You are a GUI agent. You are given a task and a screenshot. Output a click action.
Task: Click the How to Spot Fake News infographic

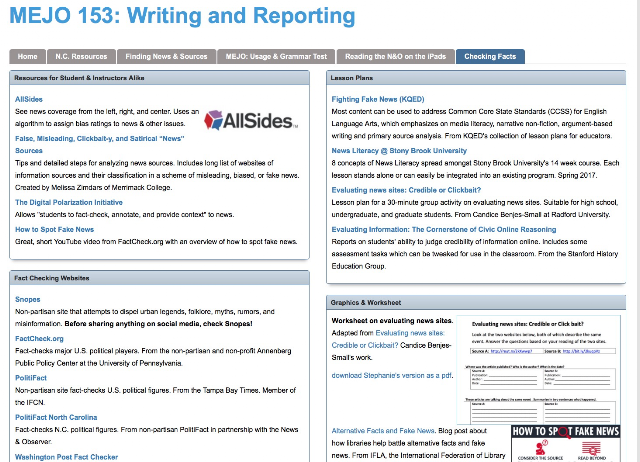pyautogui.click(x=566, y=444)
